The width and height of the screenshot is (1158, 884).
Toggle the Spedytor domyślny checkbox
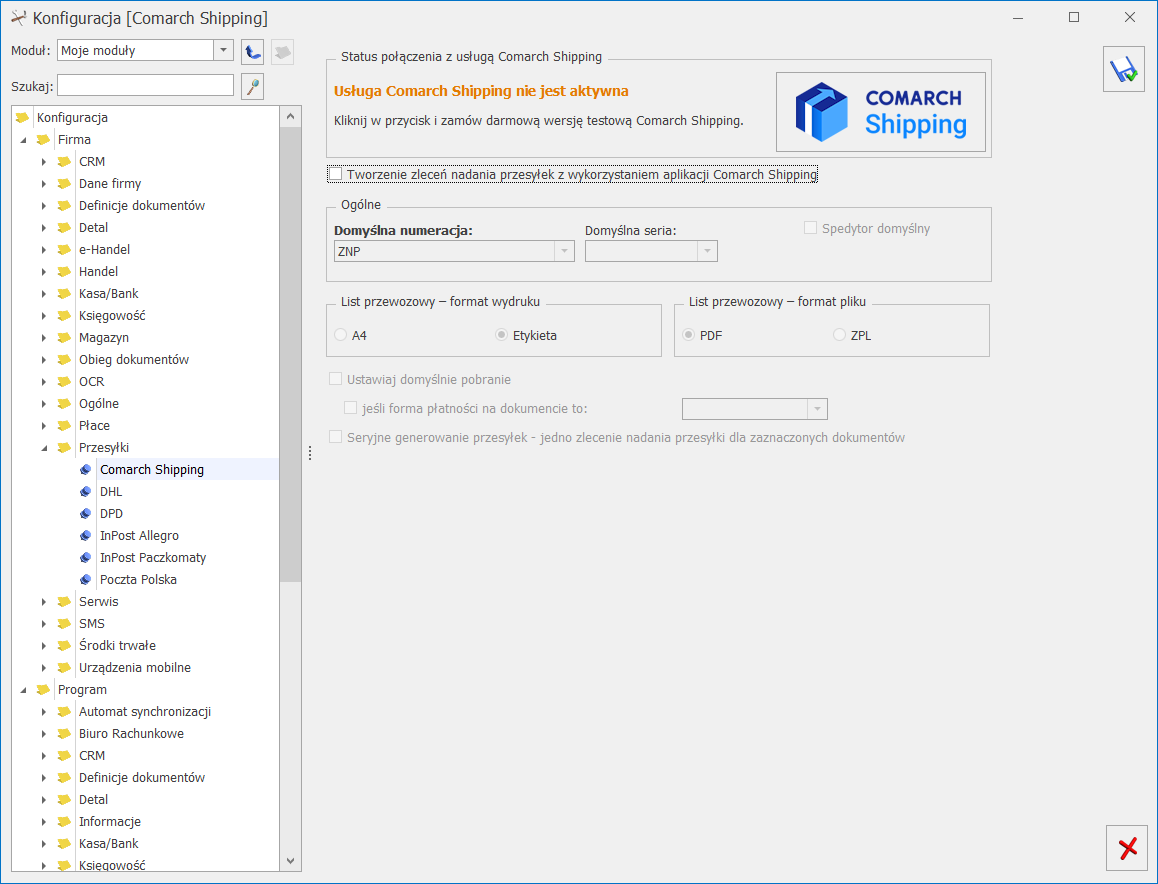click(x=810, y=228)
